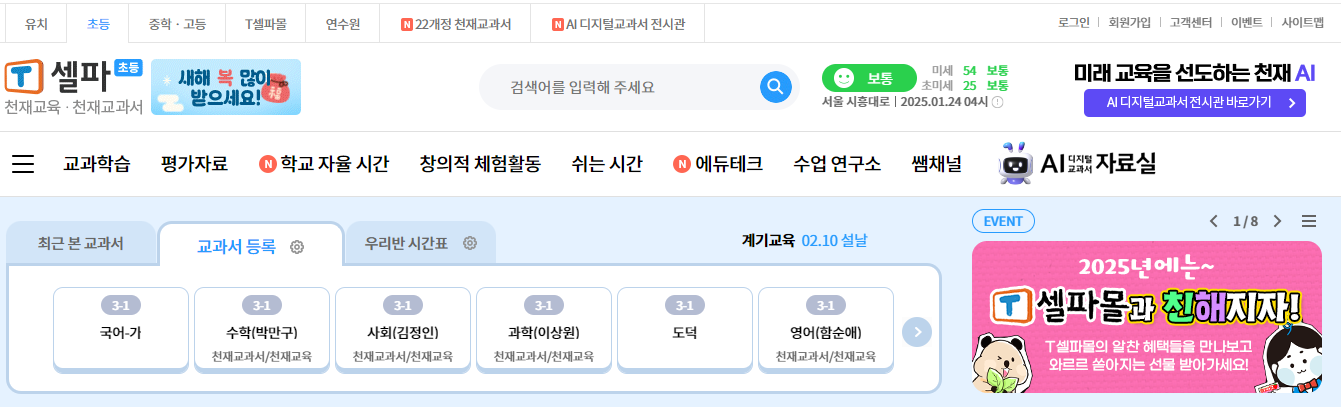Click the 새해 복 많이 받으세요 banner
1341x407 pixels.
pos(226,87)
